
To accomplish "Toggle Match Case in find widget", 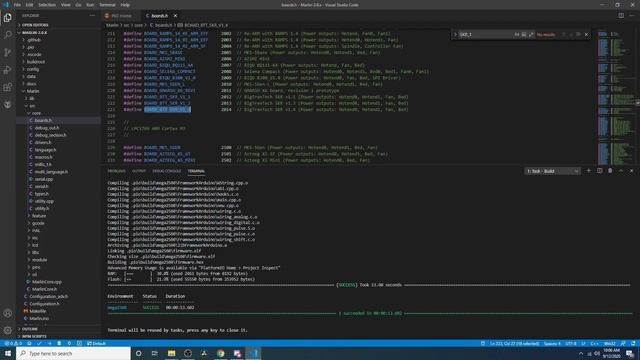I will coord(517,35).
